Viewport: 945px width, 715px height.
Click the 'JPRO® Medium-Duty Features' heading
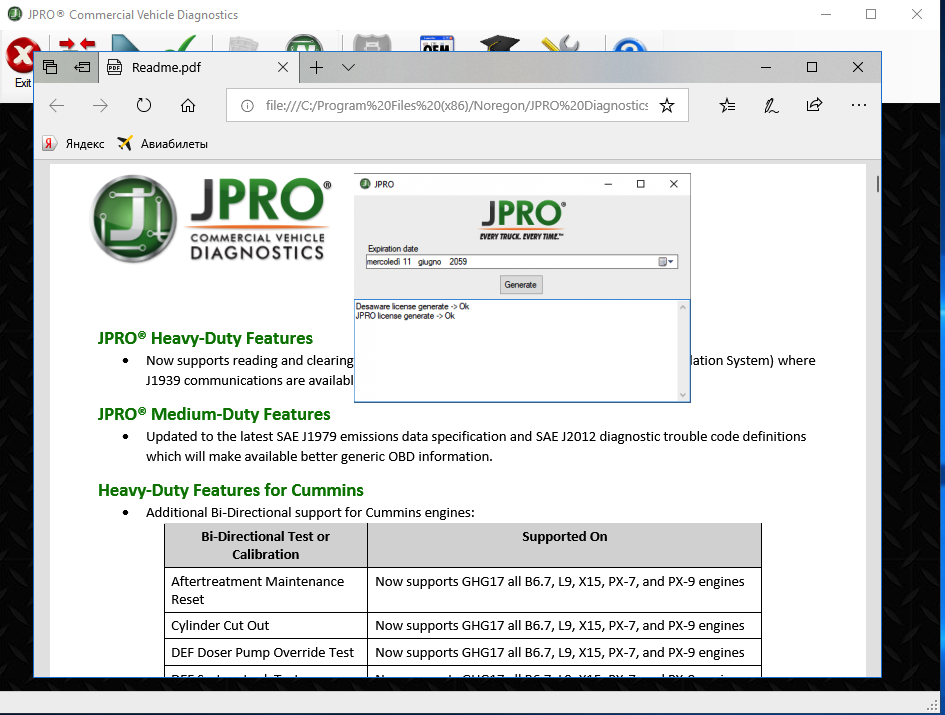pos(214,414)
